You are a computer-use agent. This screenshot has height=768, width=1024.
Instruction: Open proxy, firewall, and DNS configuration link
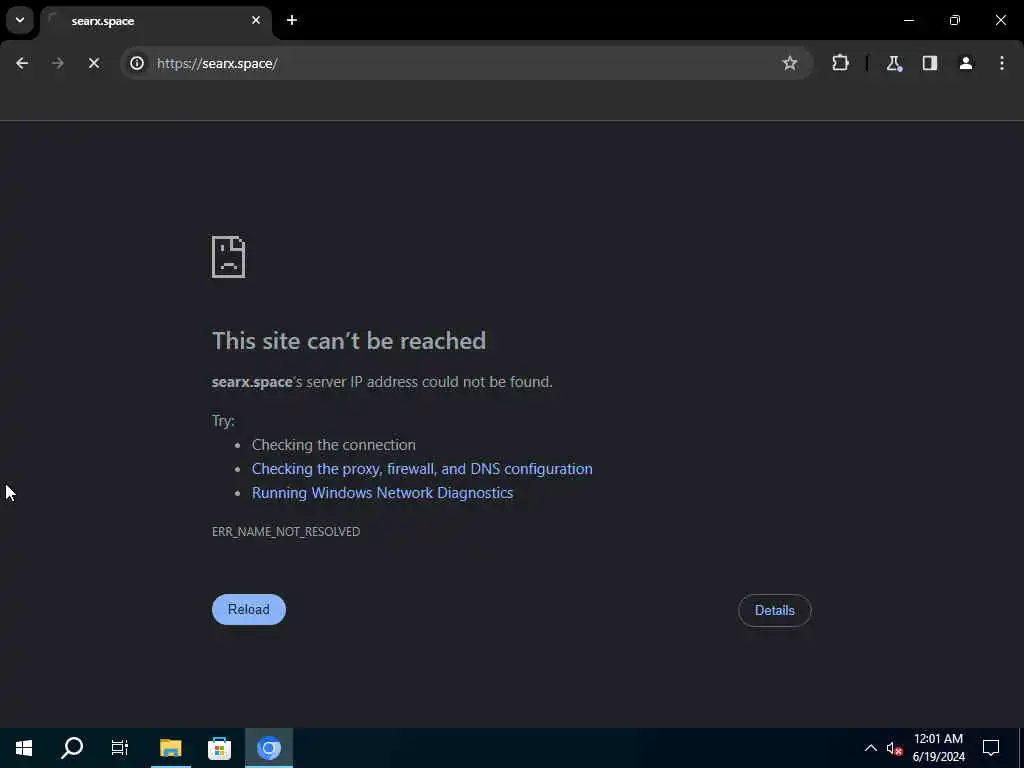[422, 469]
